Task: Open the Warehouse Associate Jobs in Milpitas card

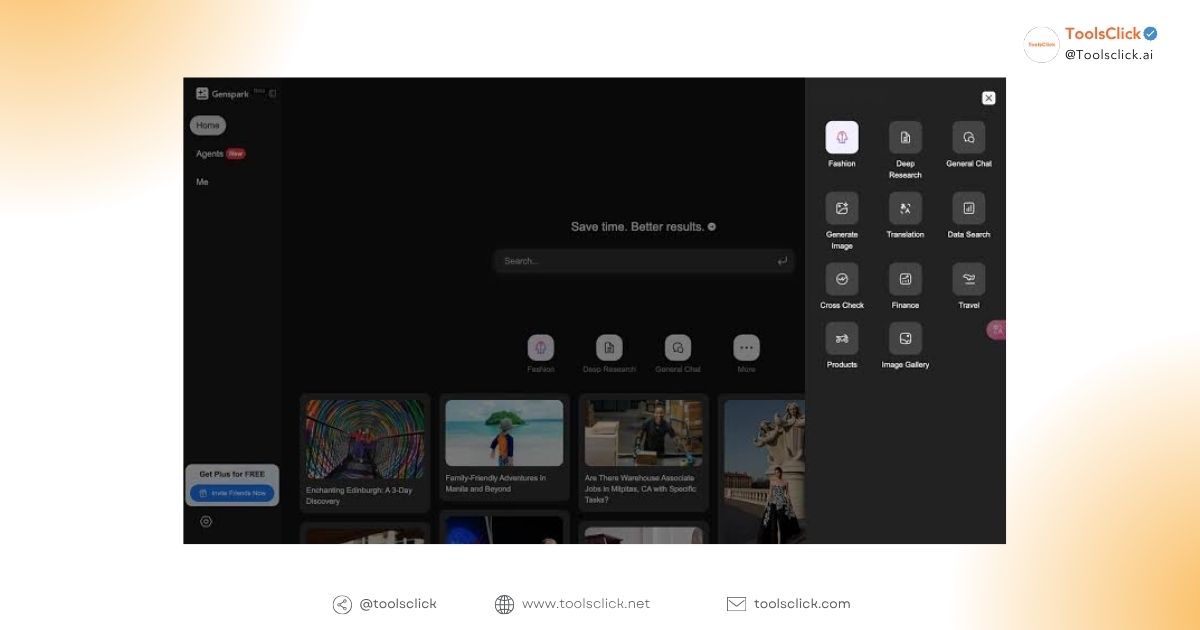Action: coord(643,452)
